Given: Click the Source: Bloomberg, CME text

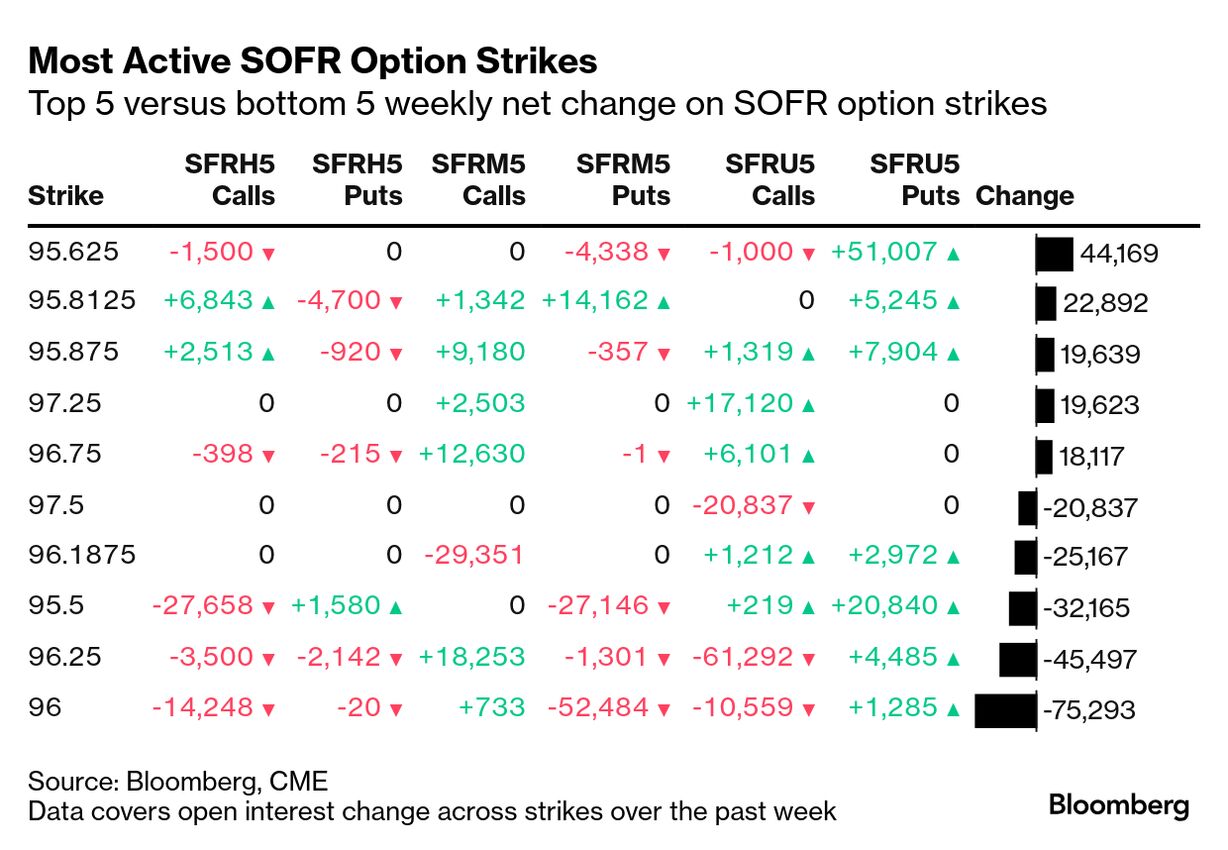Looking at the screenshot, I should pyautogui.click(x=178, y=781).
